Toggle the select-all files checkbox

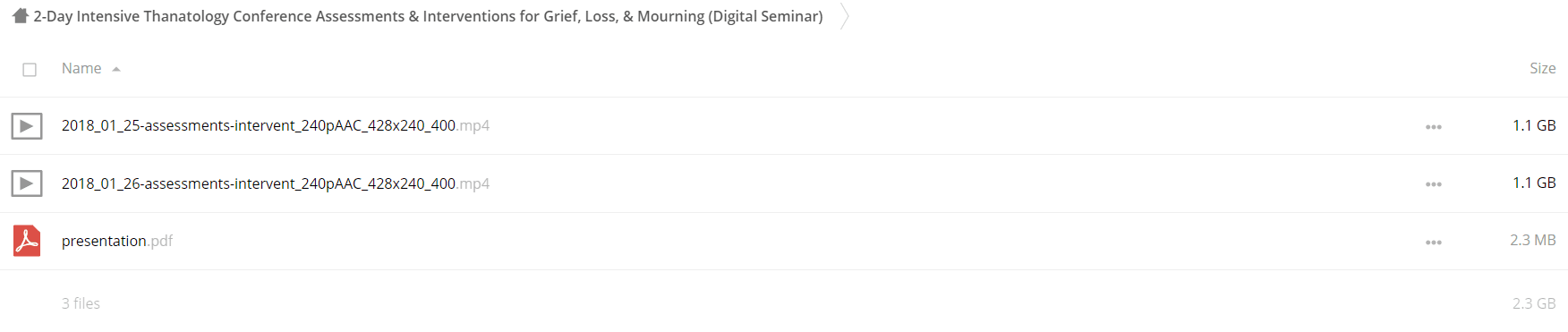coord(30,70)
